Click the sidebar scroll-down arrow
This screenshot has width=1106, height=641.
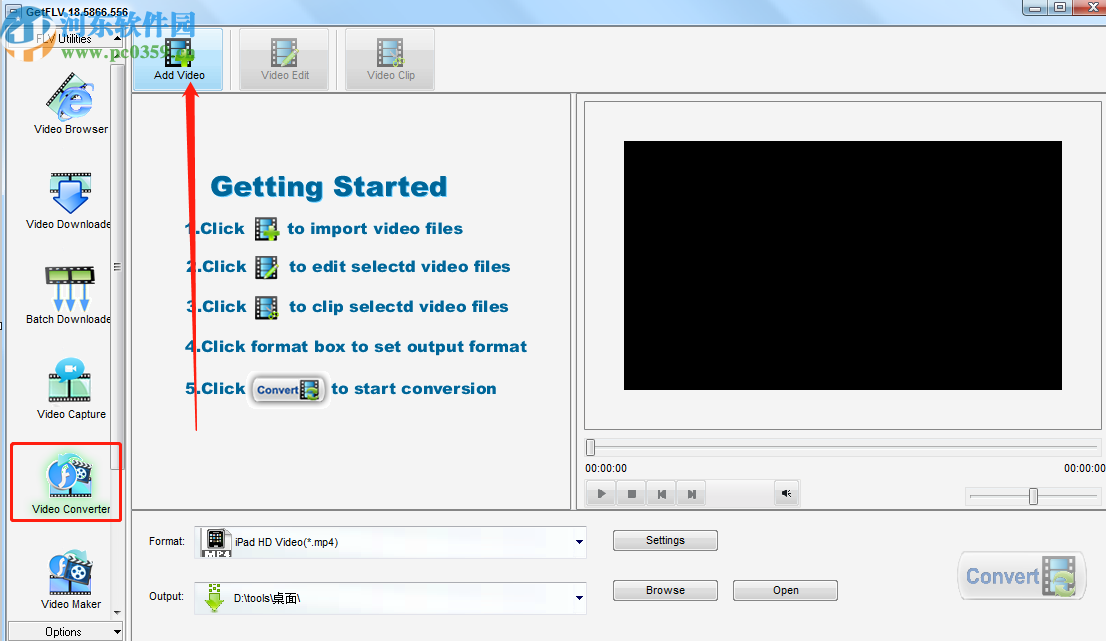click(117, 613)
